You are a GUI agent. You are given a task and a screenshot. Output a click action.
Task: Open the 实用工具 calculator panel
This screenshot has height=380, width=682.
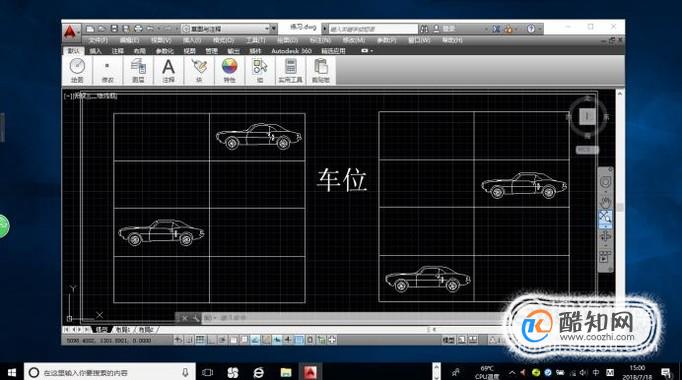[290, 70]
